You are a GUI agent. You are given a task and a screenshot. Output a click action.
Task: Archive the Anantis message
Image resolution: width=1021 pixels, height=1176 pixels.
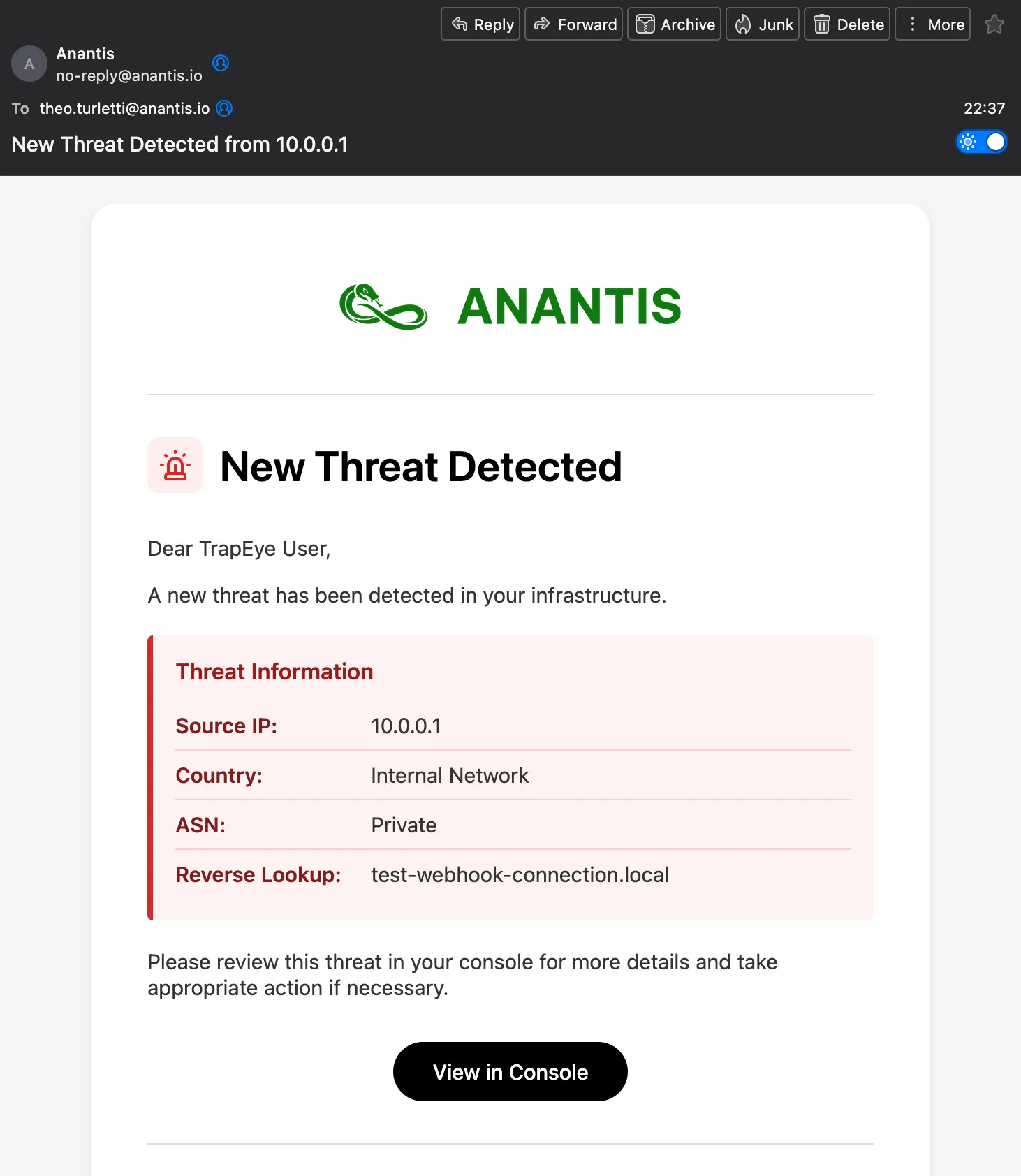(x=674, y=24)
